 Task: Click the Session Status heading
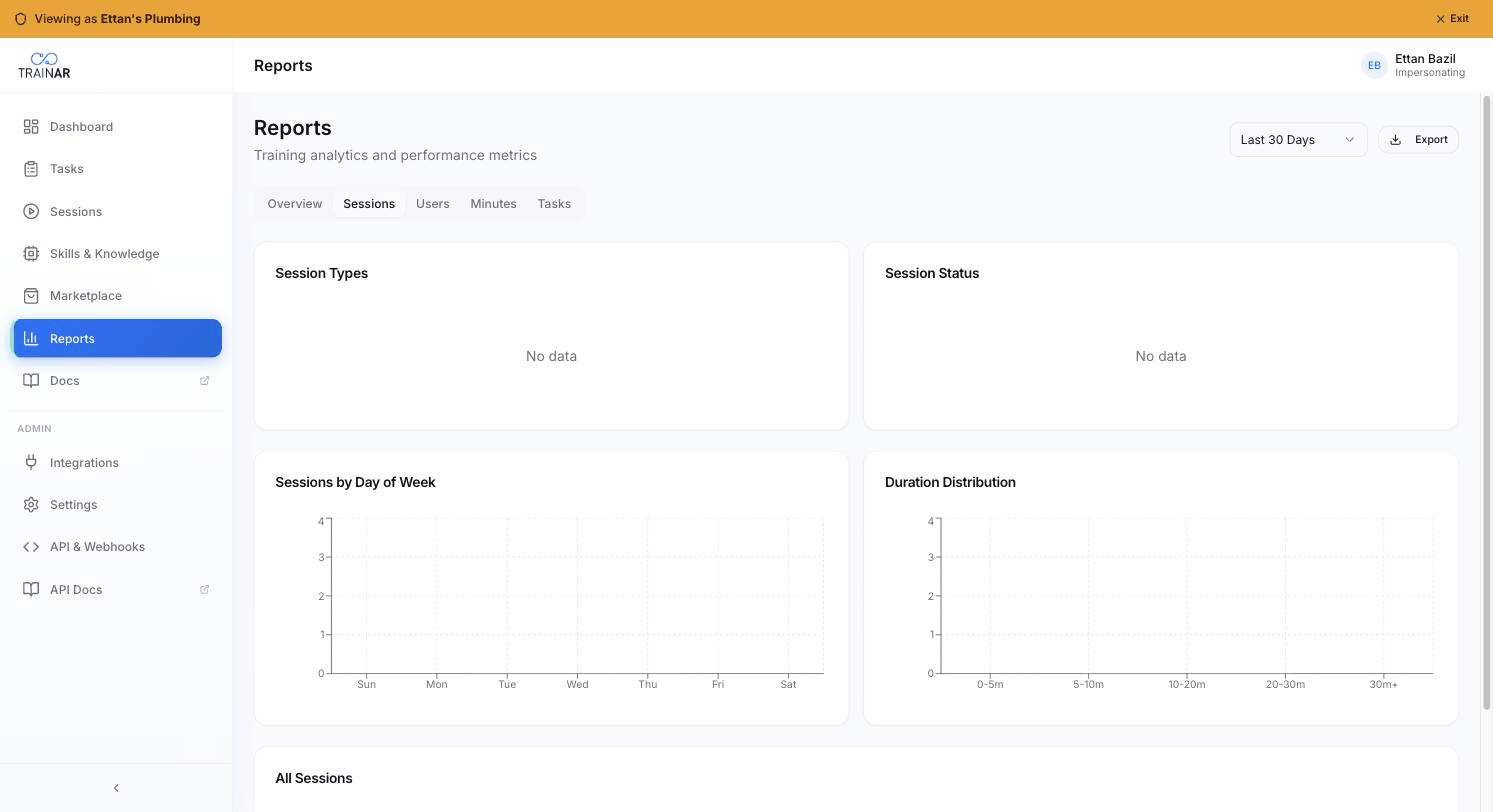[x=932, y=274]
